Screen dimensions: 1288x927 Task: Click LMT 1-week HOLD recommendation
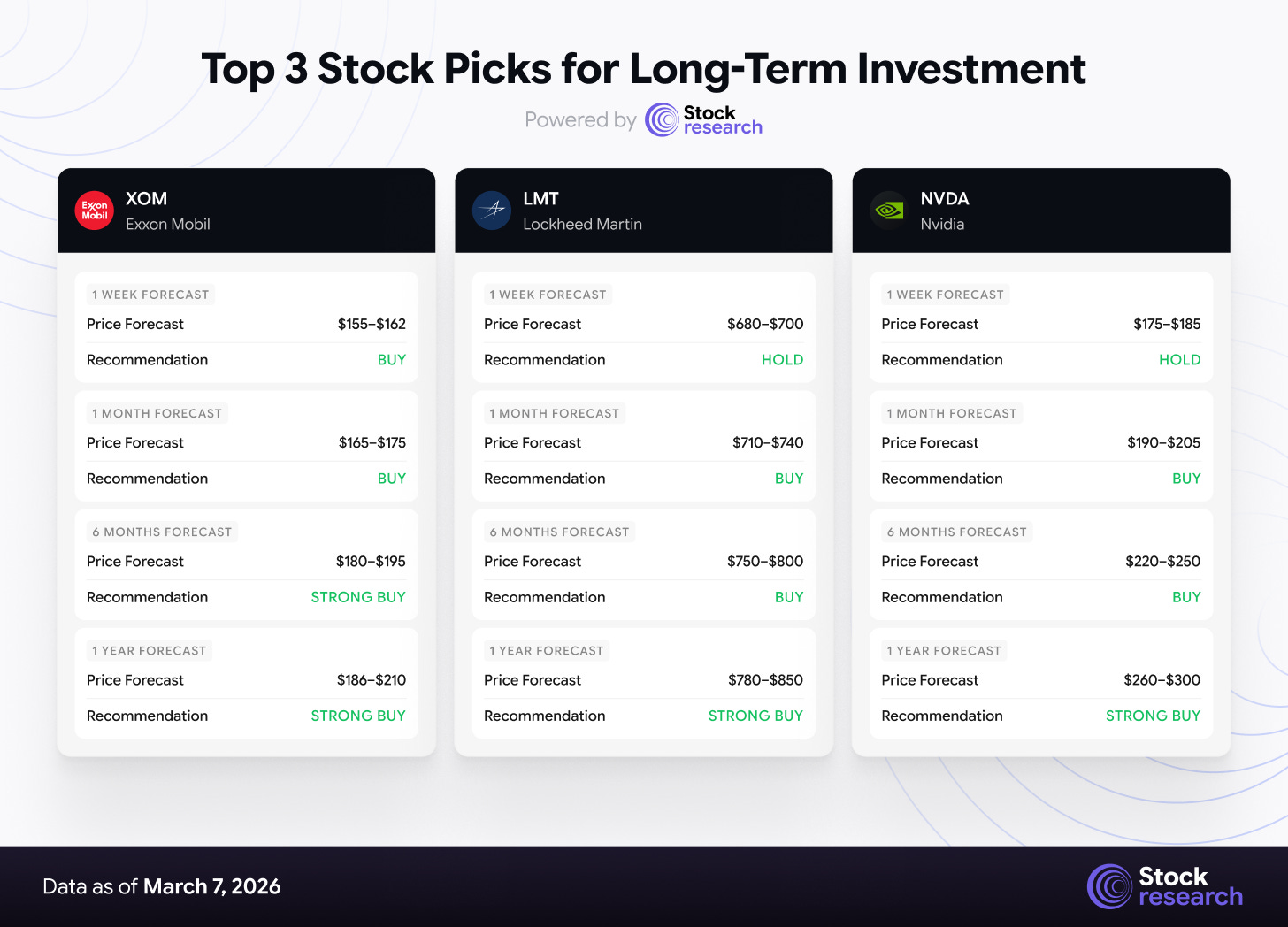783,360
